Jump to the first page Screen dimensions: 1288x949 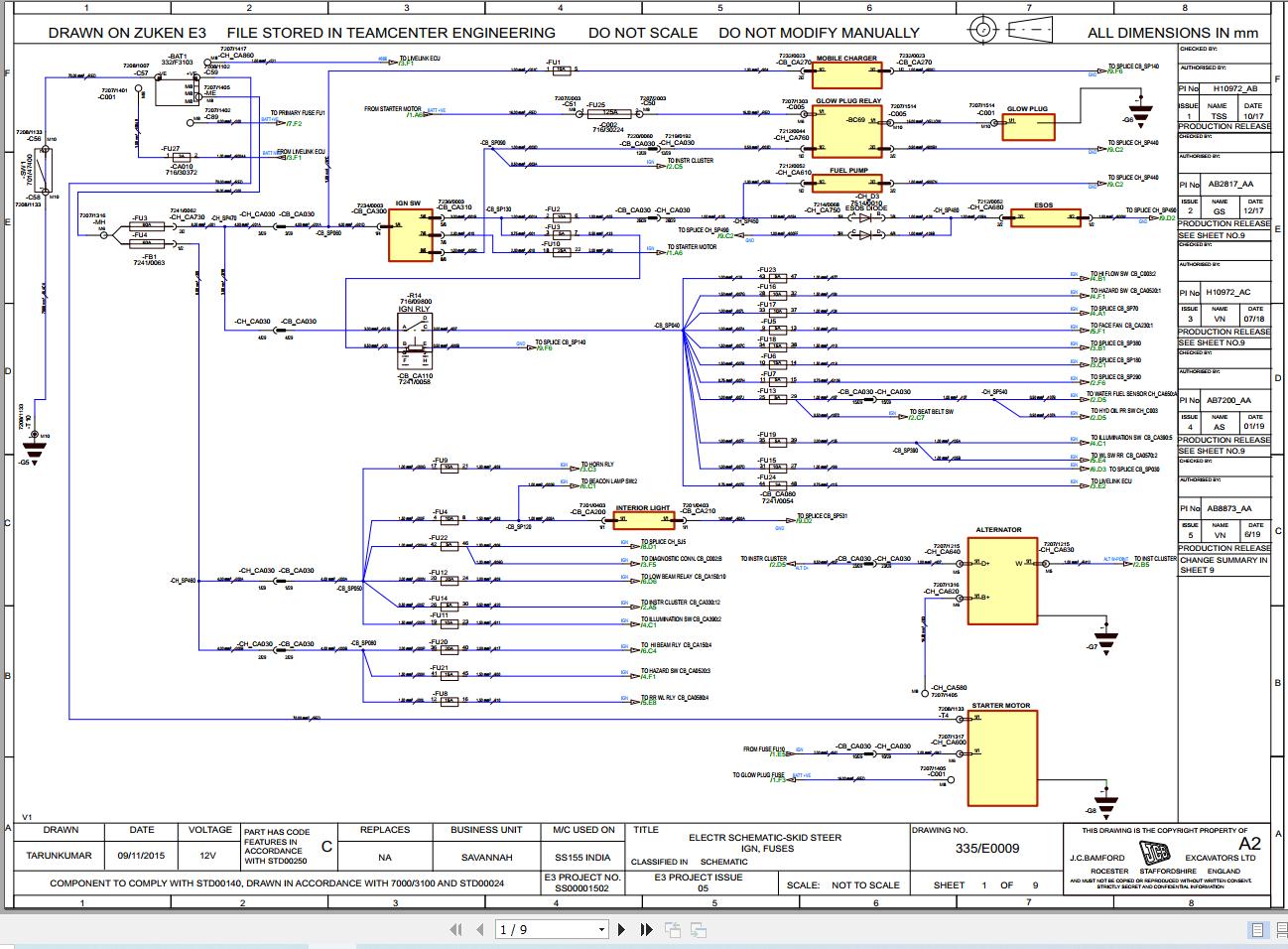[x=456, y=929]
